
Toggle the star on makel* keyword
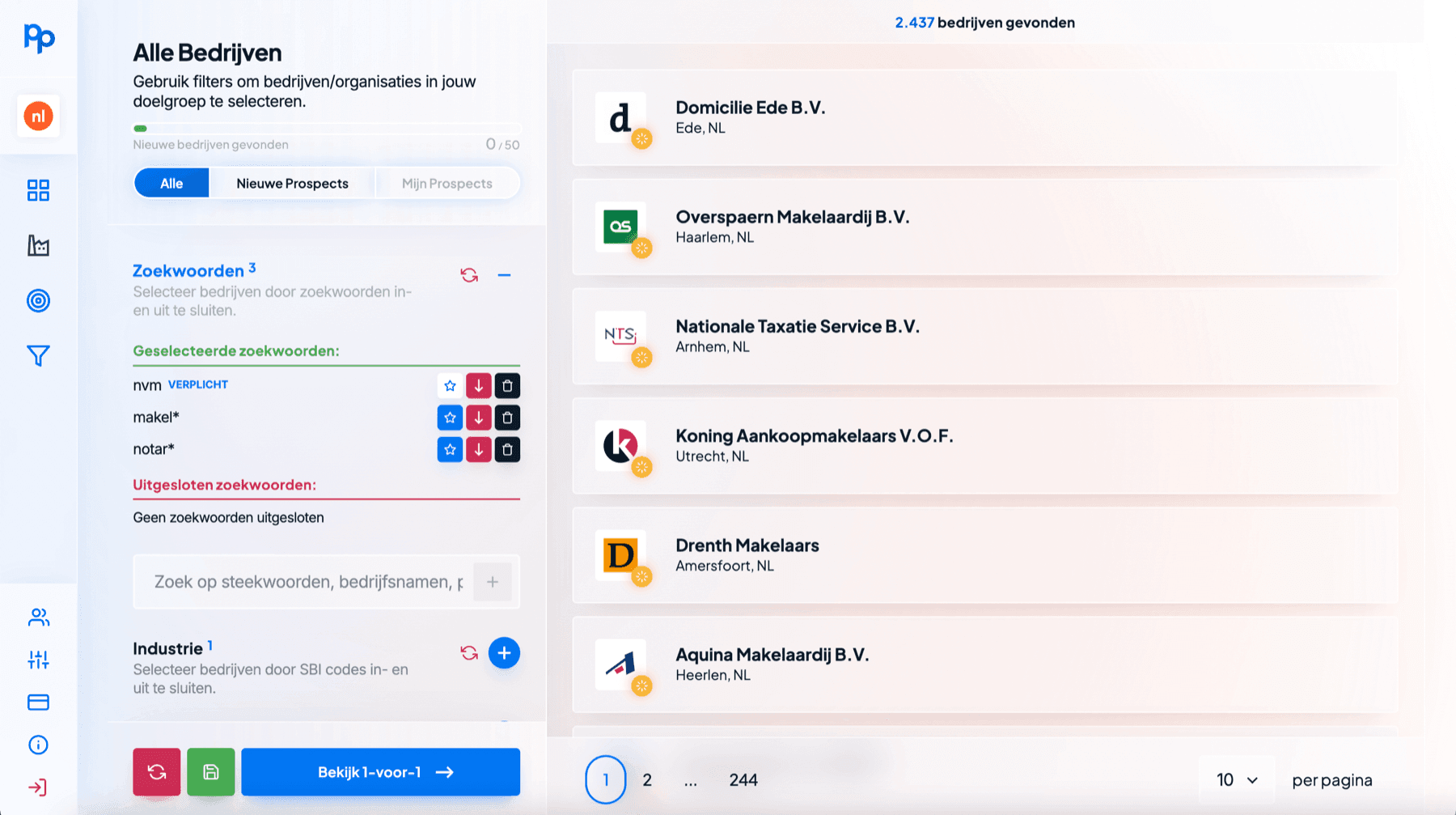click(x=450, y=418)
